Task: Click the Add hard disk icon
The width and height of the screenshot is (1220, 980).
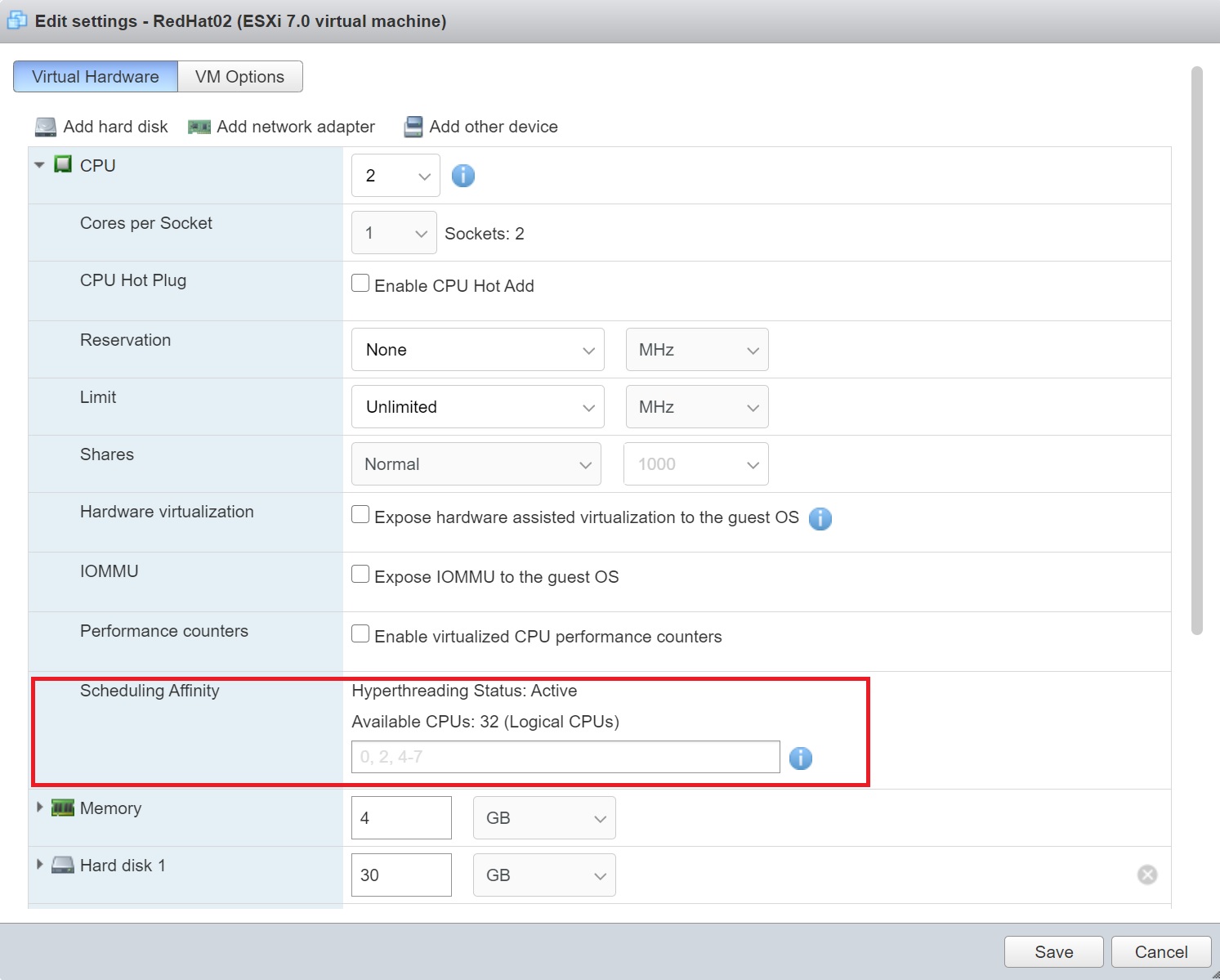Action: click(x=46, y=128)
